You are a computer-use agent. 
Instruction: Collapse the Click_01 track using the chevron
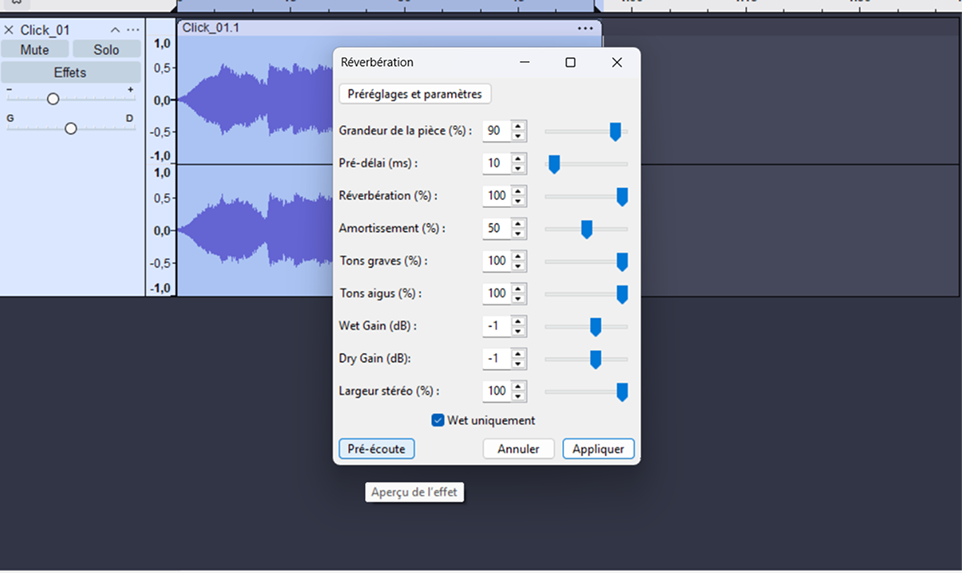click(x=115, y=30)
